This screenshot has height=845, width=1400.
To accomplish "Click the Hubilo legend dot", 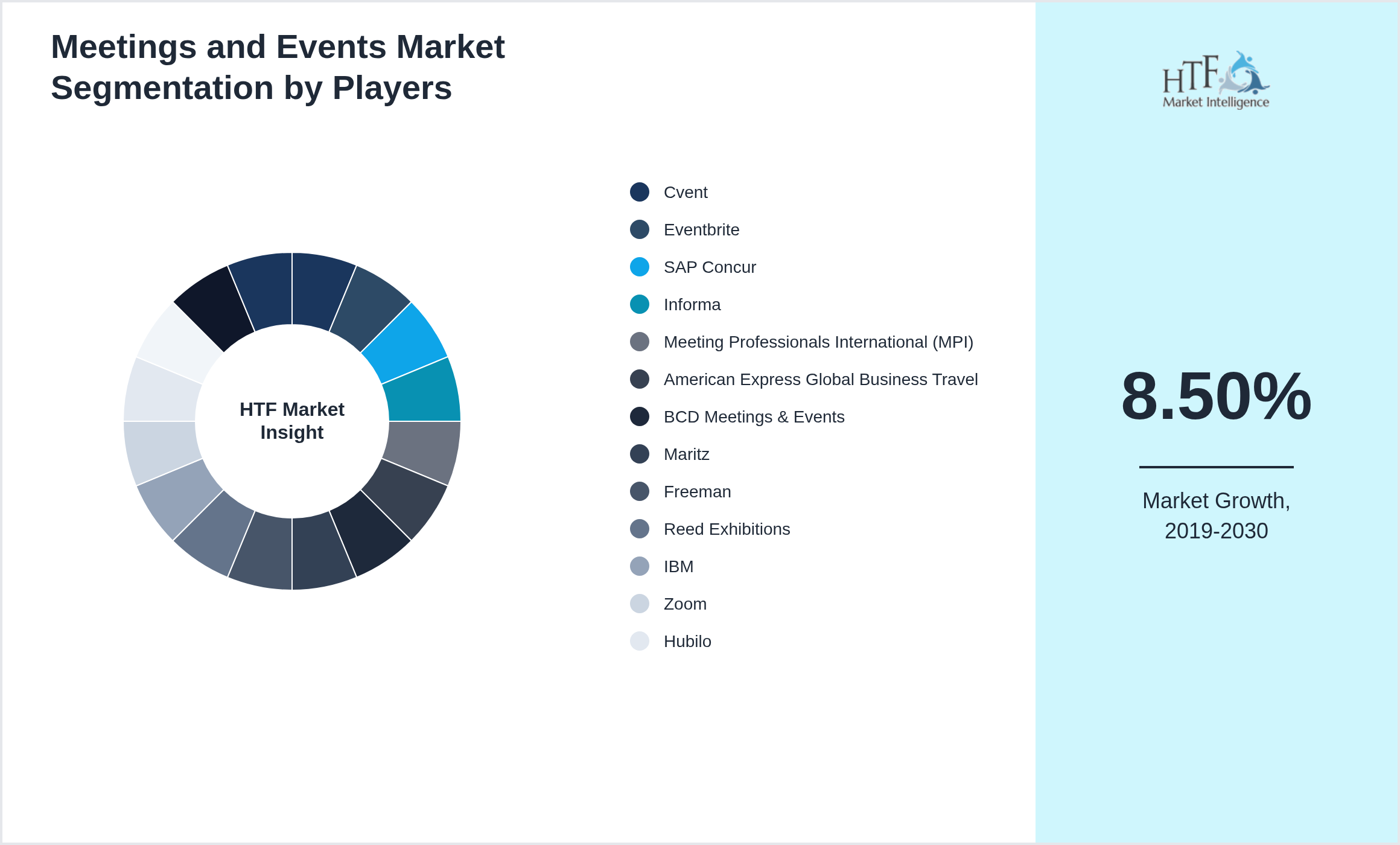I will [640, 641].
